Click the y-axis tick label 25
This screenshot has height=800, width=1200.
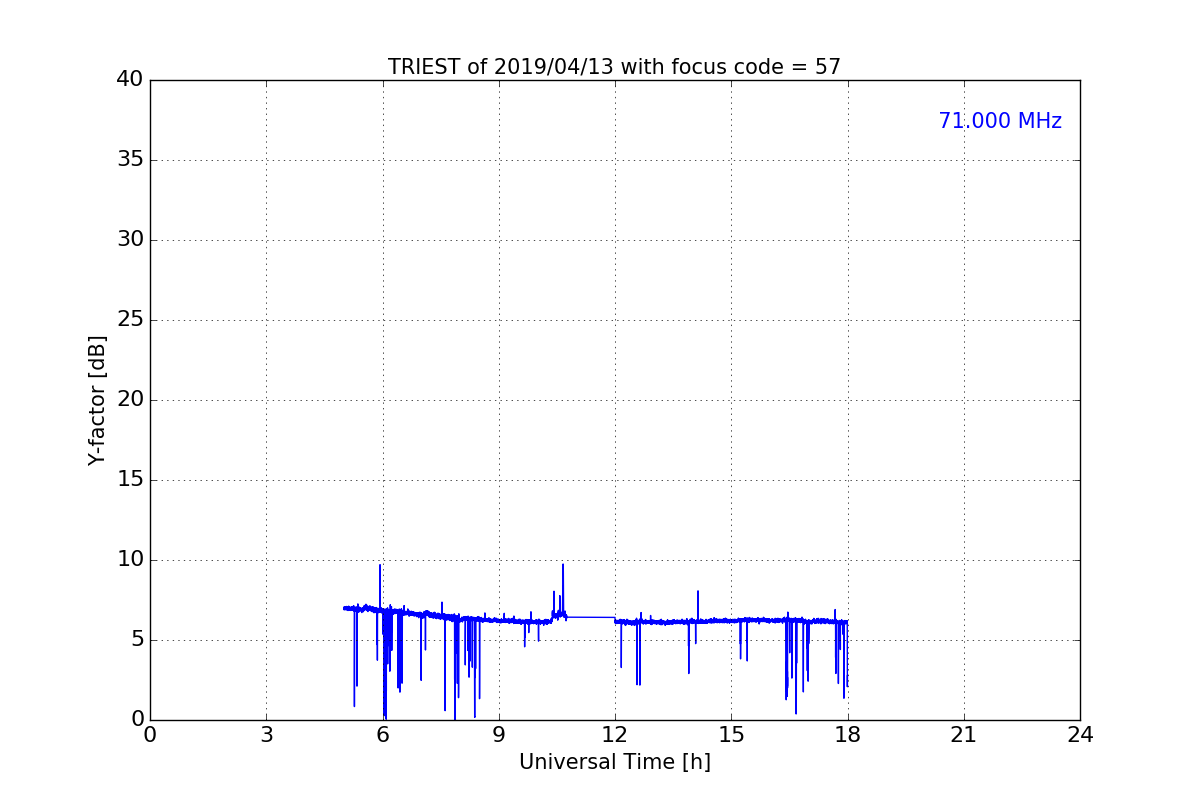(130, 320)
